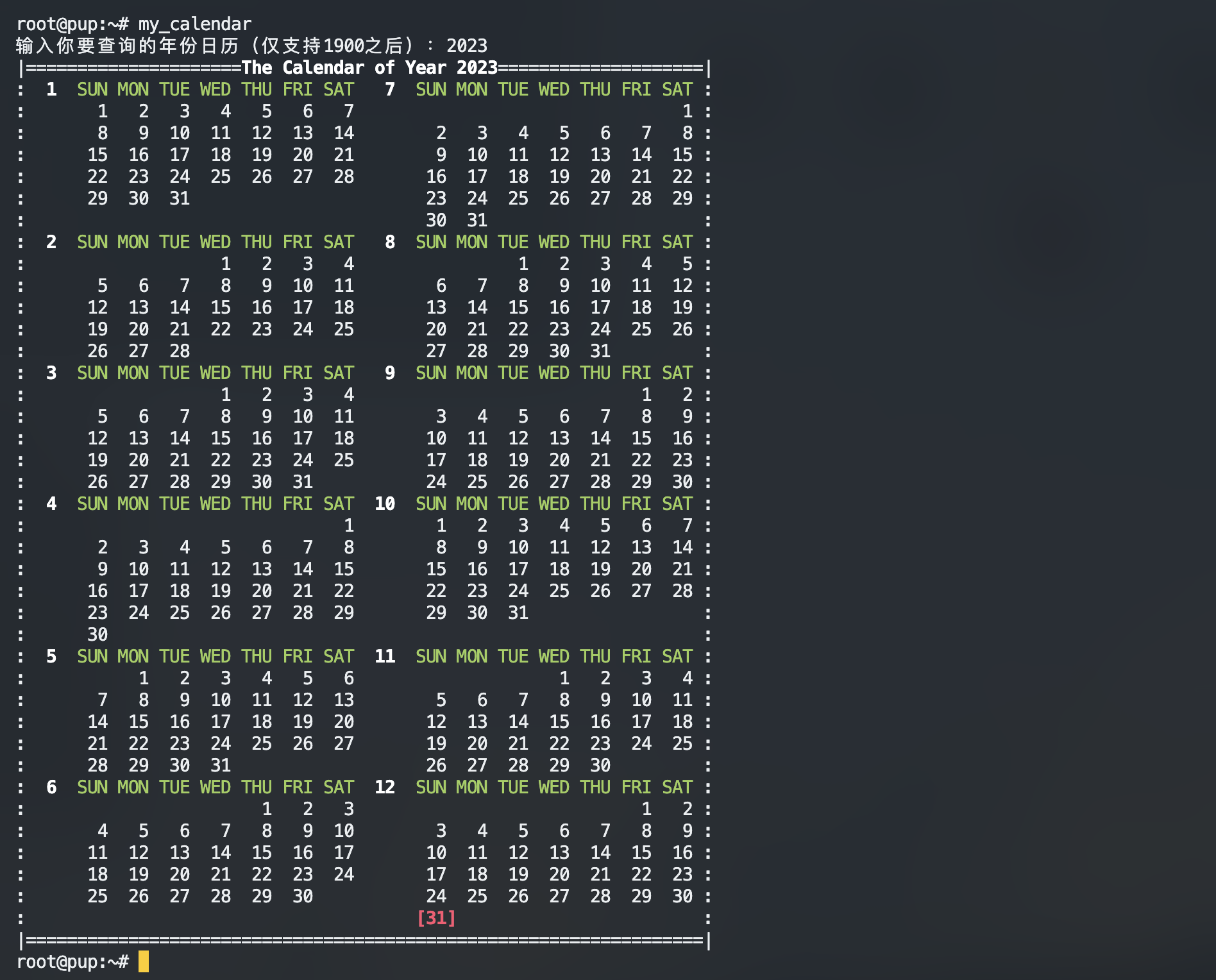Click day 31 in month 8

point(600,351)
